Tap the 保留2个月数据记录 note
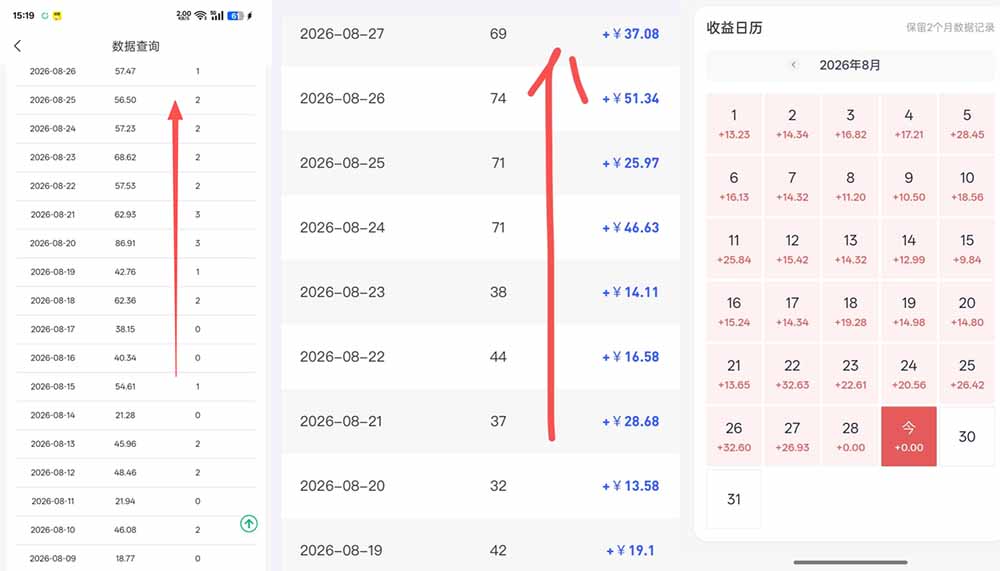The image size is (1000, 571). coord(950,27)
